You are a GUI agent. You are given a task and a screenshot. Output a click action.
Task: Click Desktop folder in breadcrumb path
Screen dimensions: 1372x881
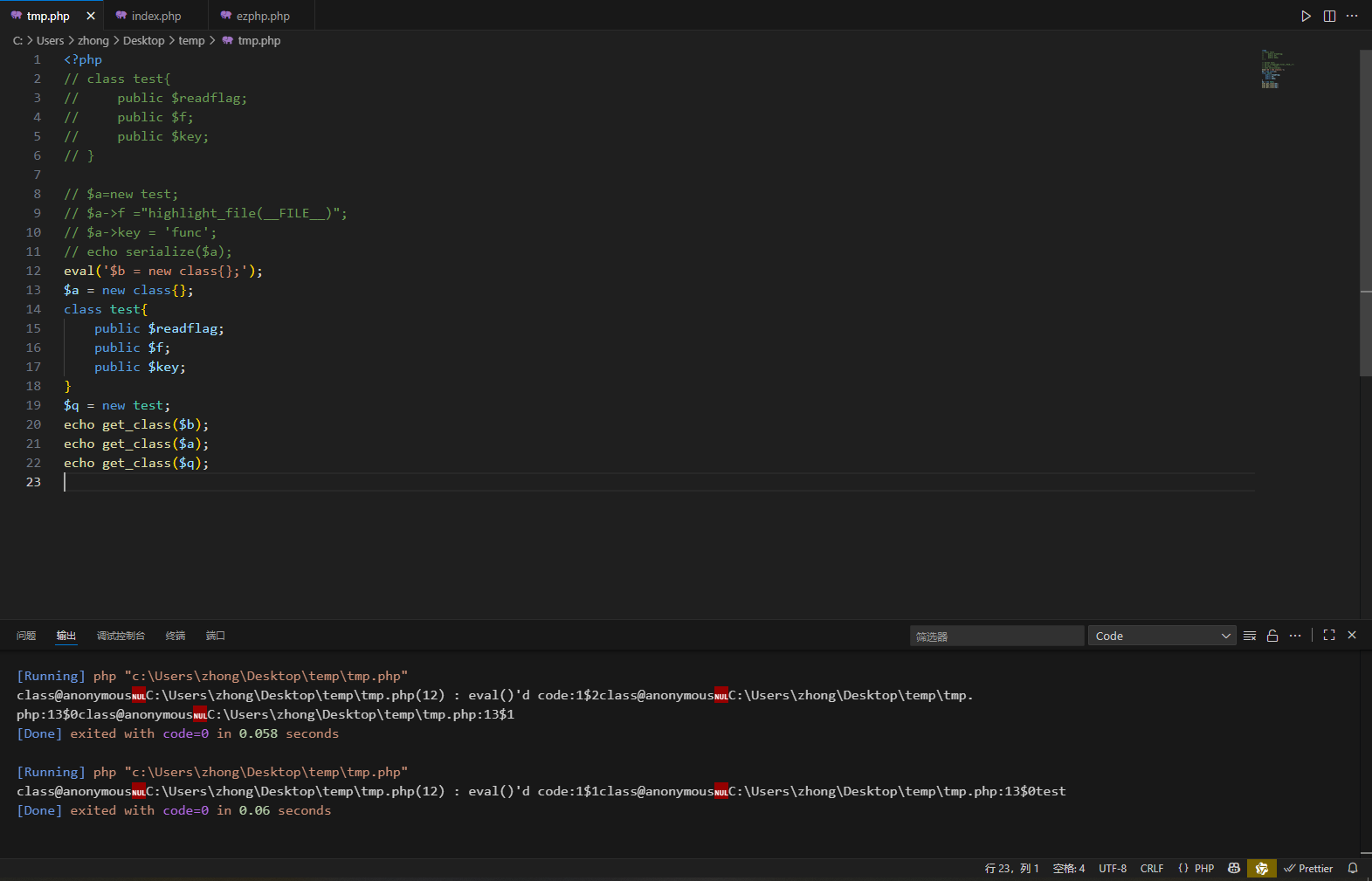[x=143, y=40]
